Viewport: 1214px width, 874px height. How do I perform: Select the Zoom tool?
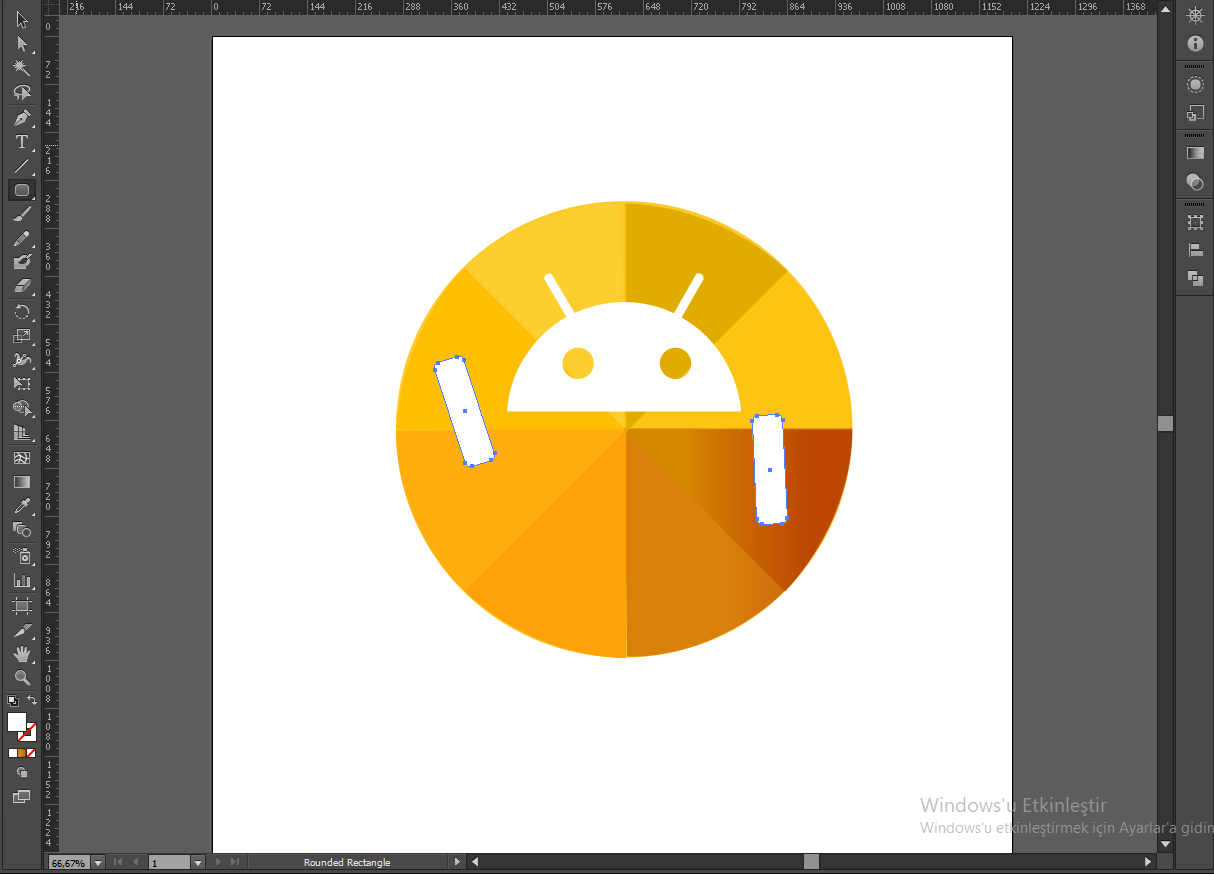(x=21, y=678)
